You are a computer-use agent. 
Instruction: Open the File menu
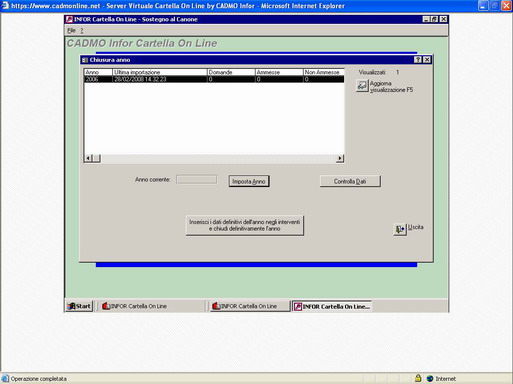[71, 31]
